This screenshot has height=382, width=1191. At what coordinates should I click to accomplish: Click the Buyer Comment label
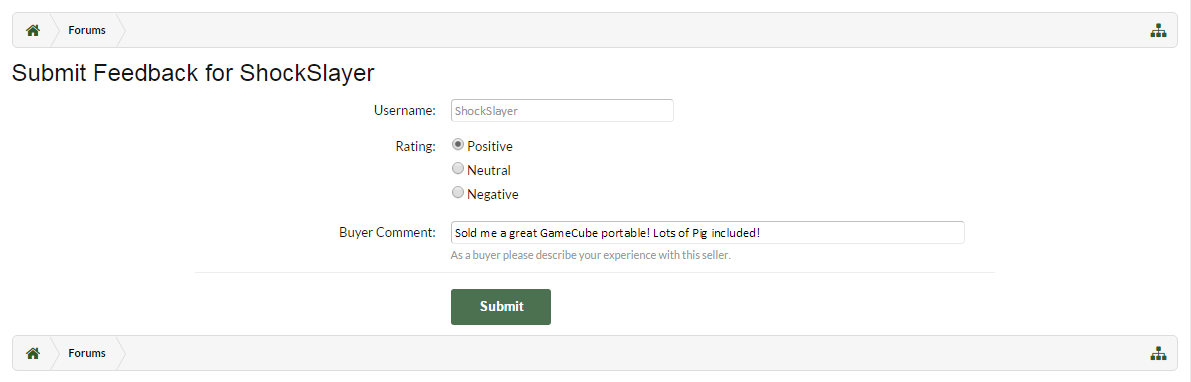click(387, 232)
